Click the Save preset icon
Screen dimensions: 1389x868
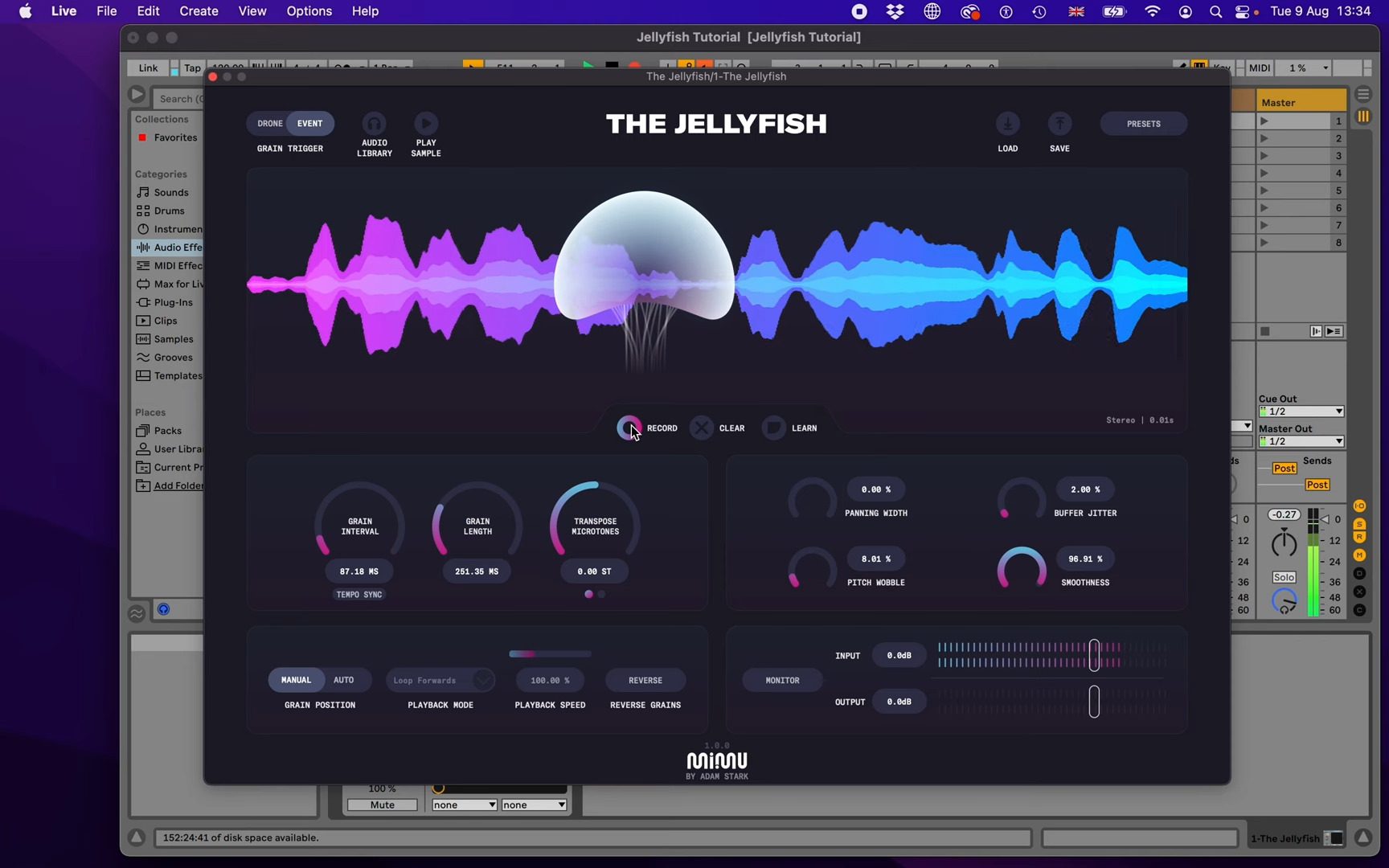[x=1059, y=124]
